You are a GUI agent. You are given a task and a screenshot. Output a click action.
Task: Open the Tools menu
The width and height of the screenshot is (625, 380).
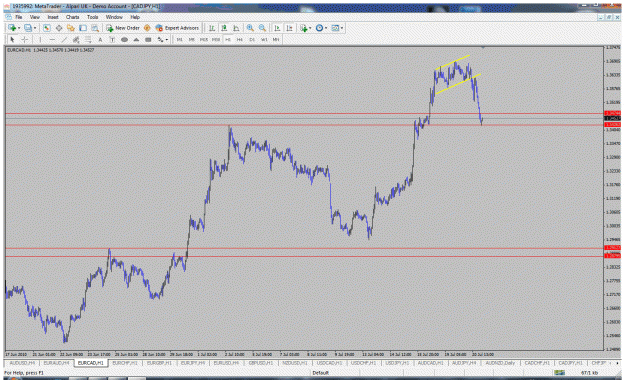click(x=92, y=17)
